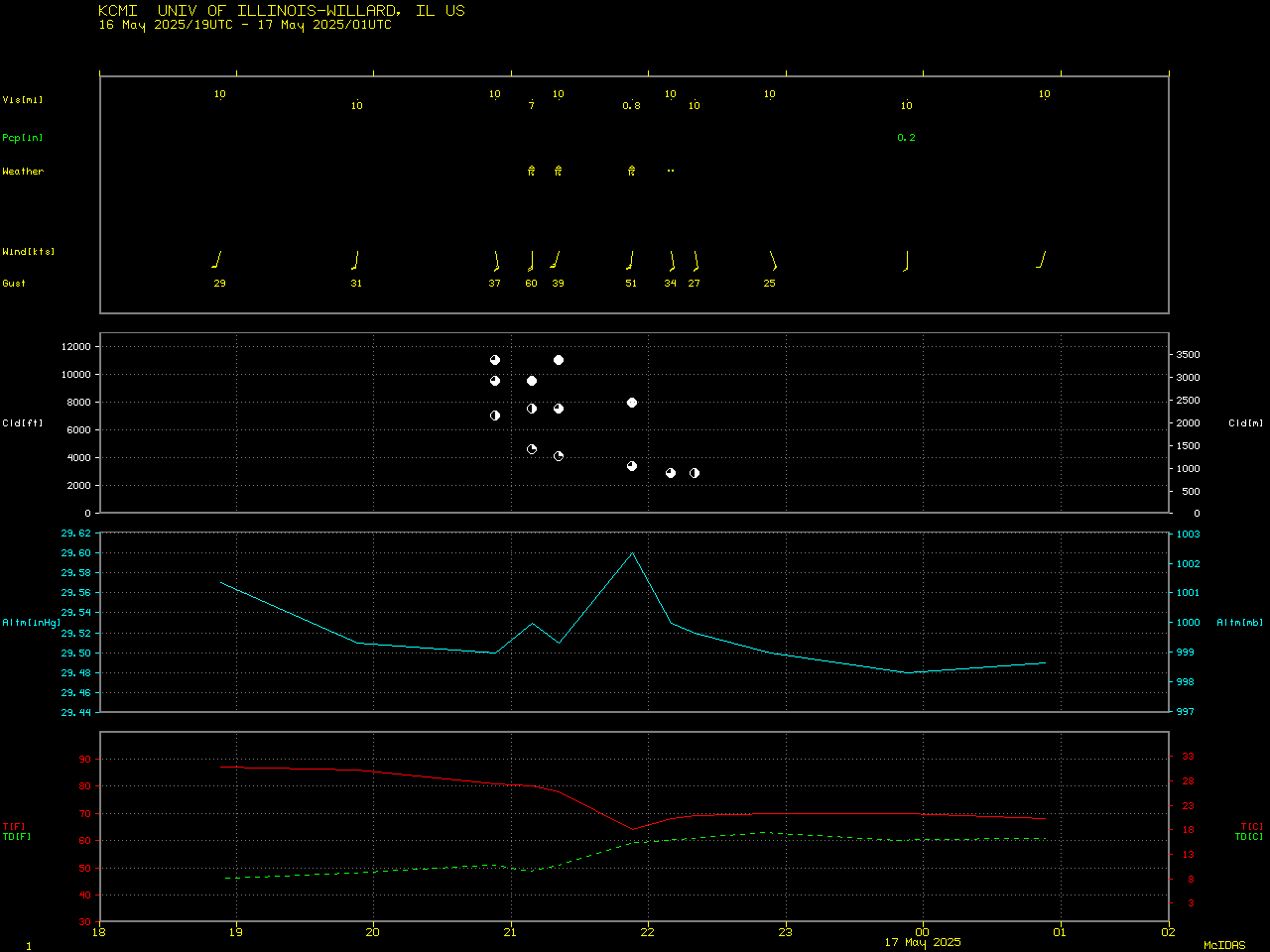Click the Wind[kts] row label
The width and height of the screenshot is (1270, 952).
click(x=29, y=252)
